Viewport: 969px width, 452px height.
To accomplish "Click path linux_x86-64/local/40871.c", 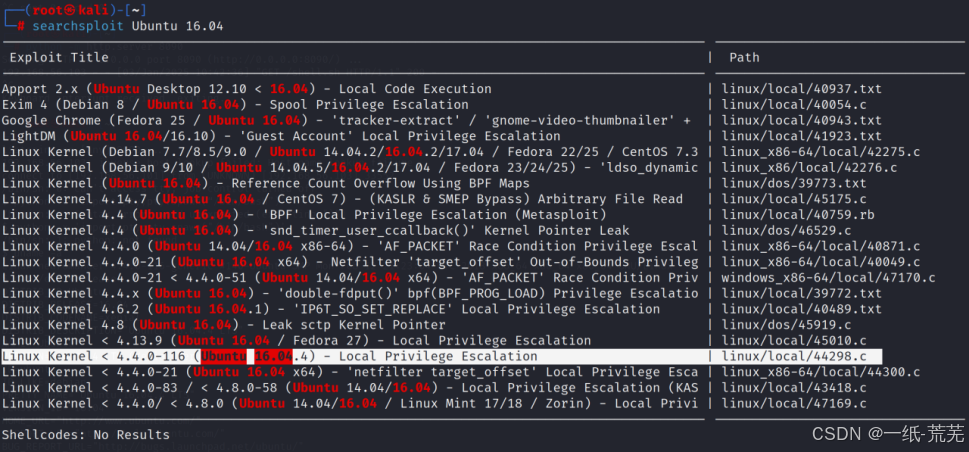I will click(821, 246).
